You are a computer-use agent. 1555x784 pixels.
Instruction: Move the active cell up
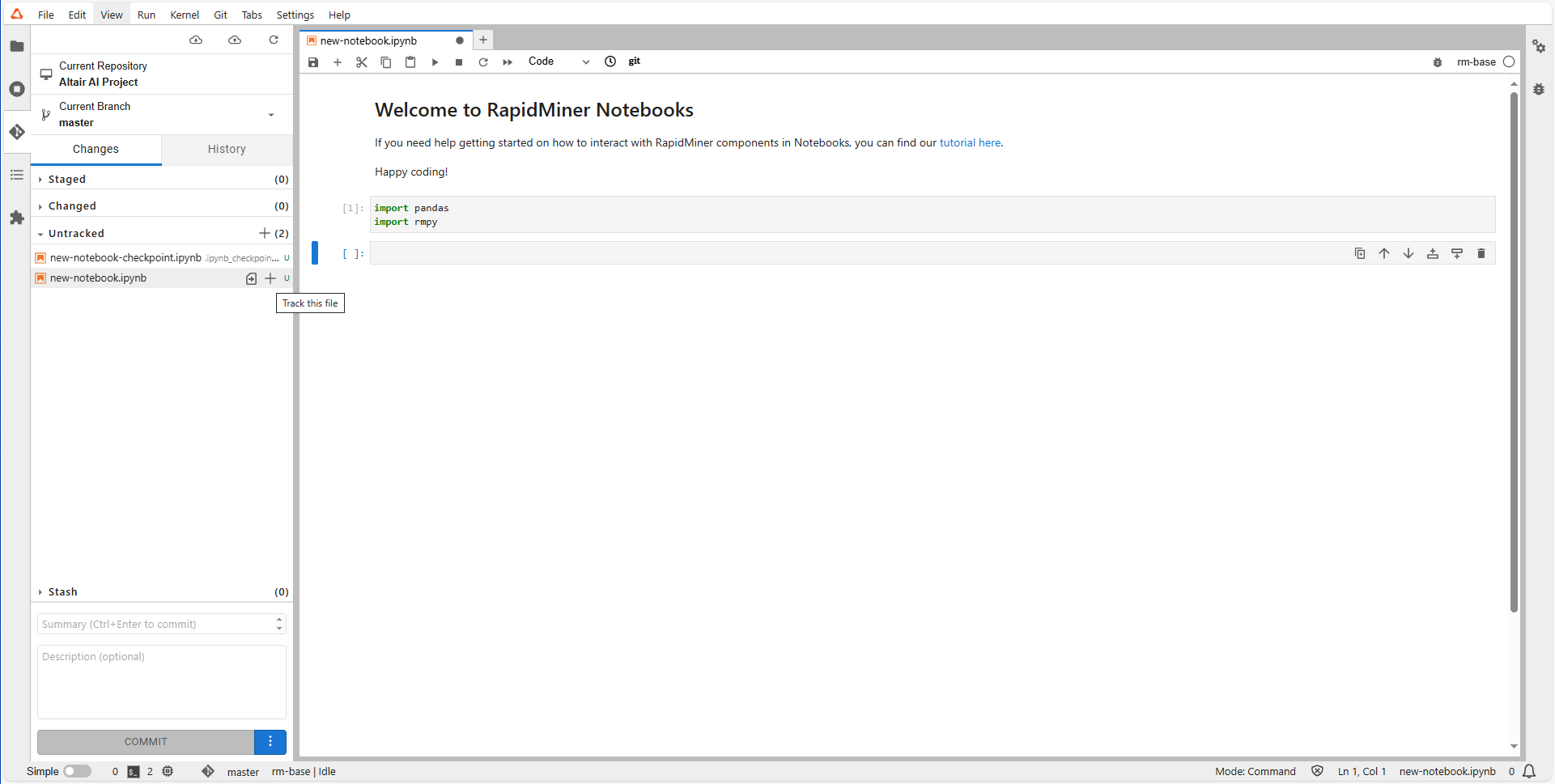[x=1384, y=253]
